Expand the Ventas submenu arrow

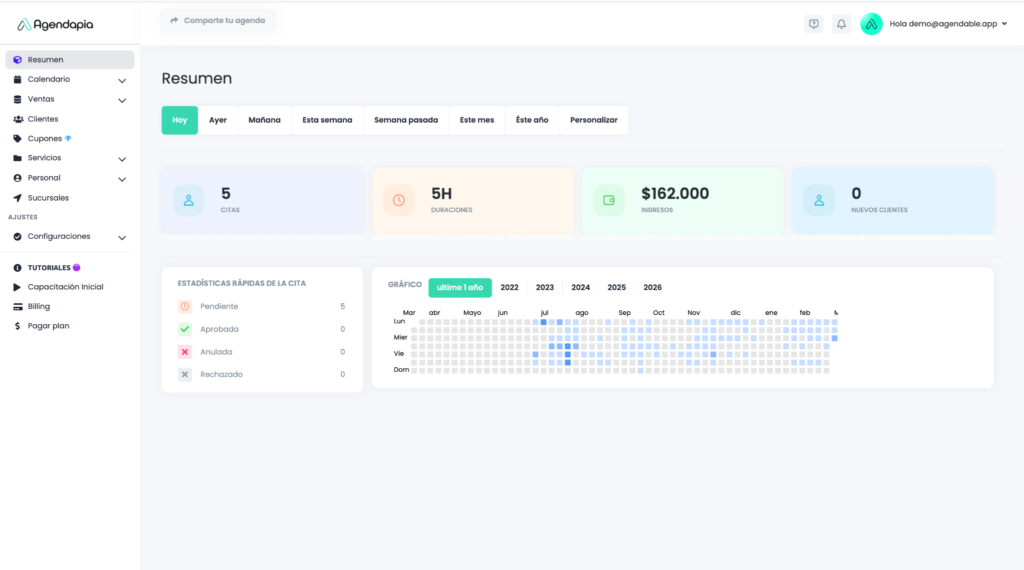[x=122, y=100]
